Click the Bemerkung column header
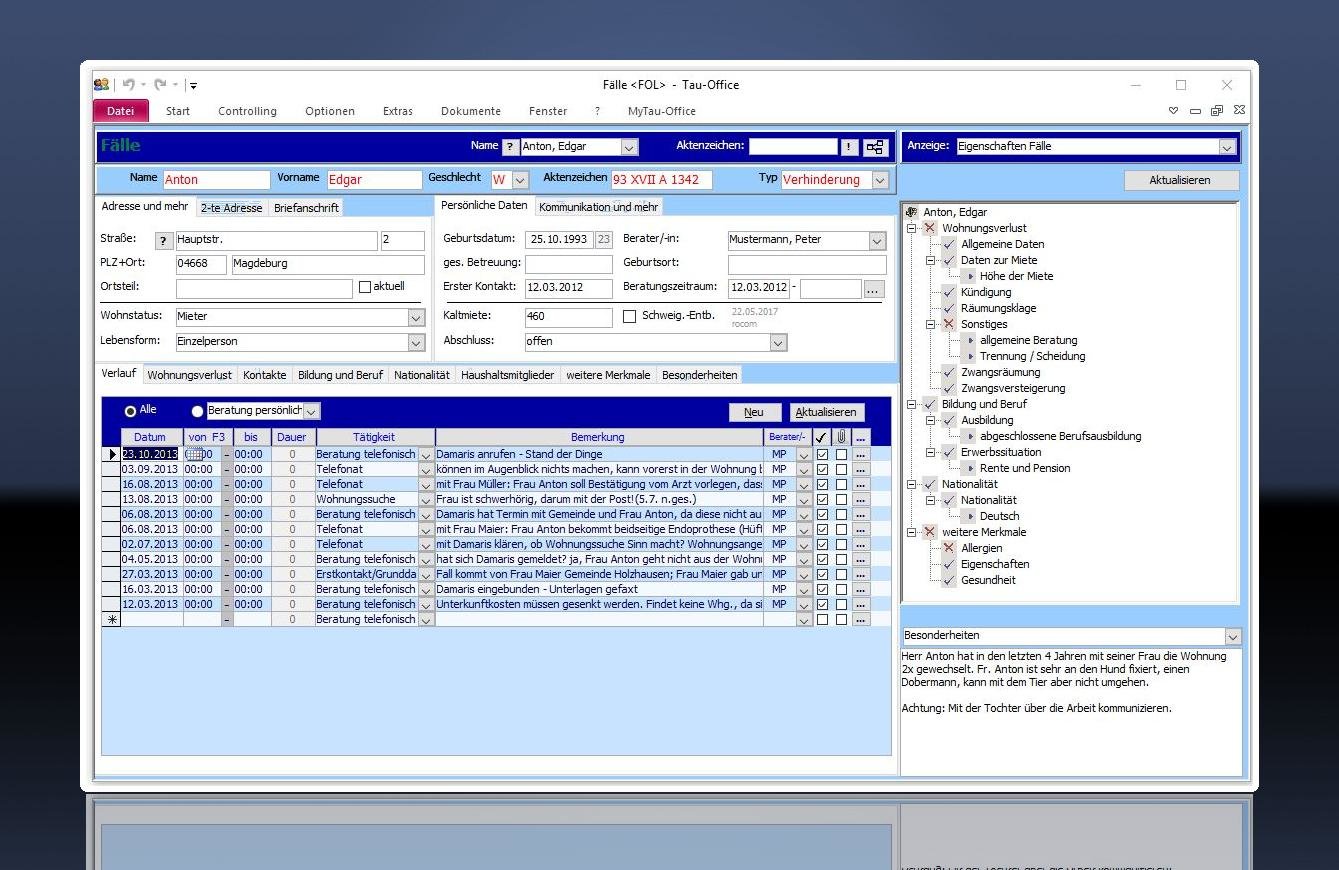This screenshot has width=1339, height=870. (x=598, y=437)
